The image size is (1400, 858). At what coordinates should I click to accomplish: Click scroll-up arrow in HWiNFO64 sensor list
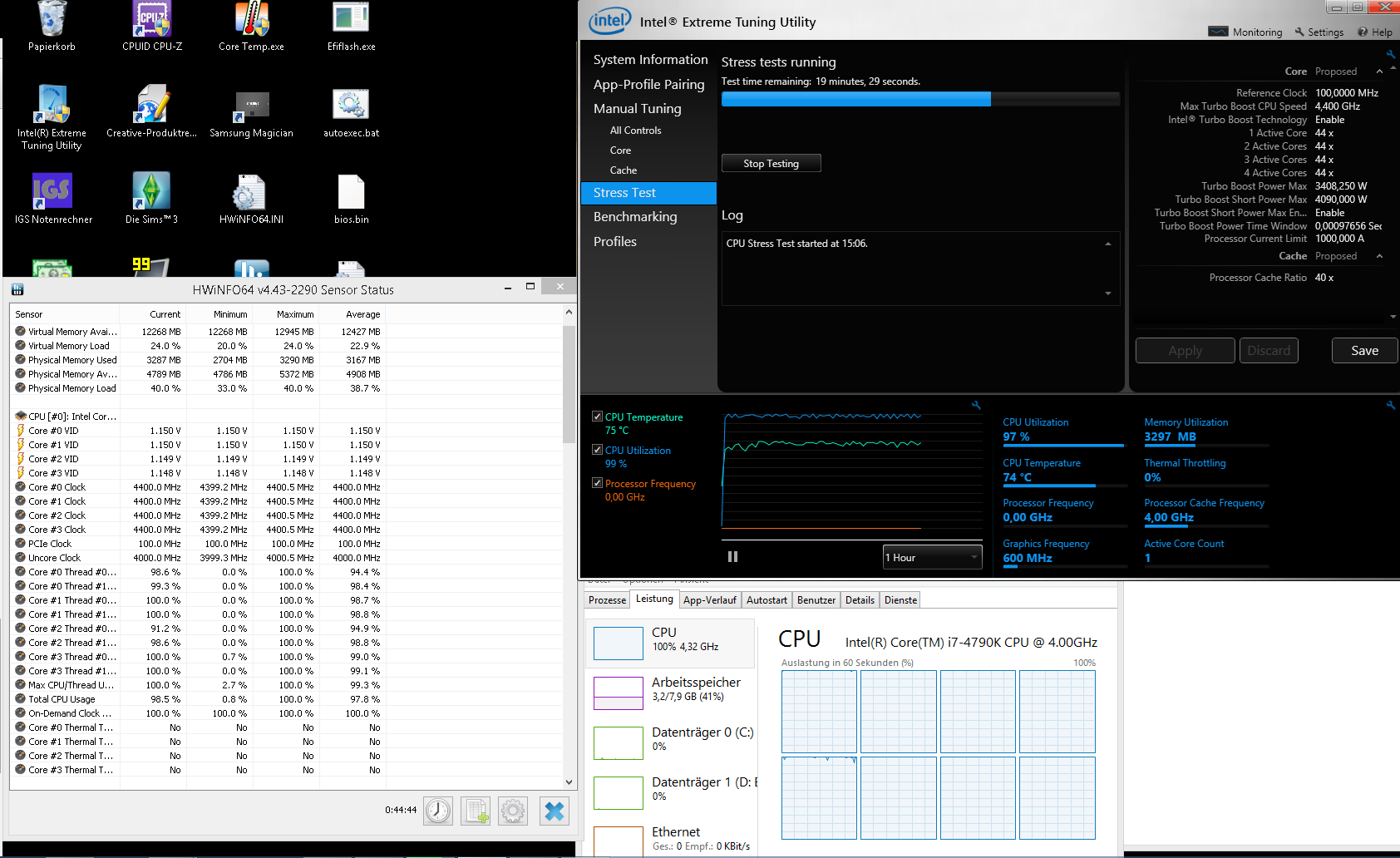coord(569,313)
